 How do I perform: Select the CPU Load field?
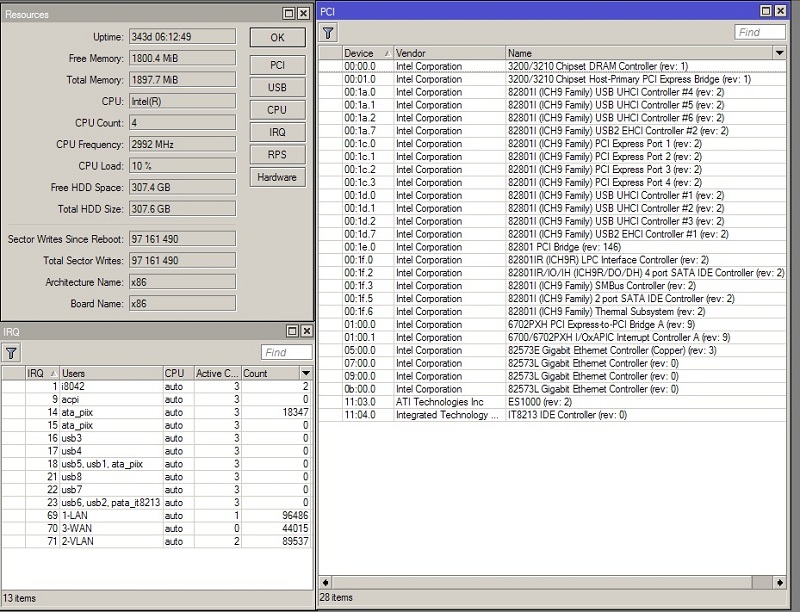coord(183,166)
